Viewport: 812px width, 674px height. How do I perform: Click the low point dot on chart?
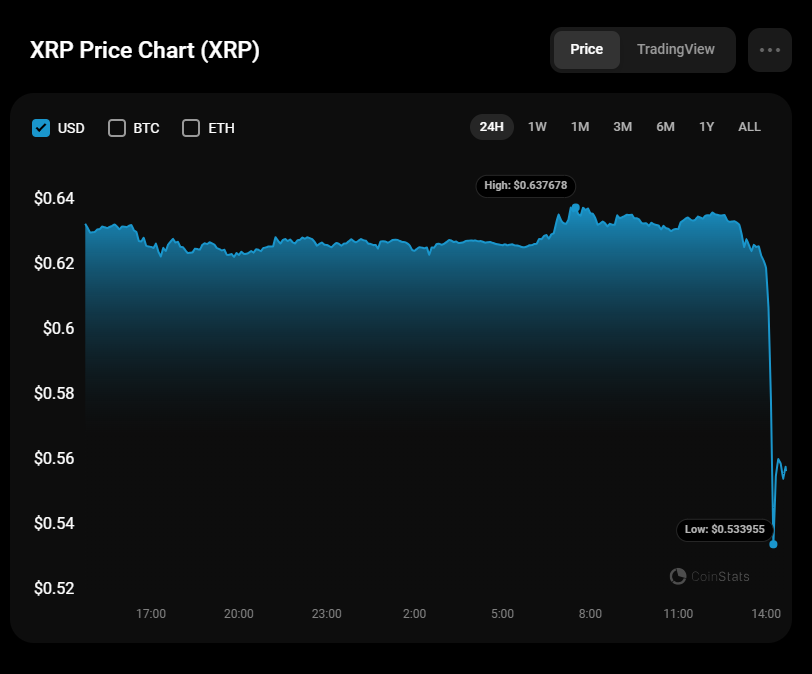(773, 544)
